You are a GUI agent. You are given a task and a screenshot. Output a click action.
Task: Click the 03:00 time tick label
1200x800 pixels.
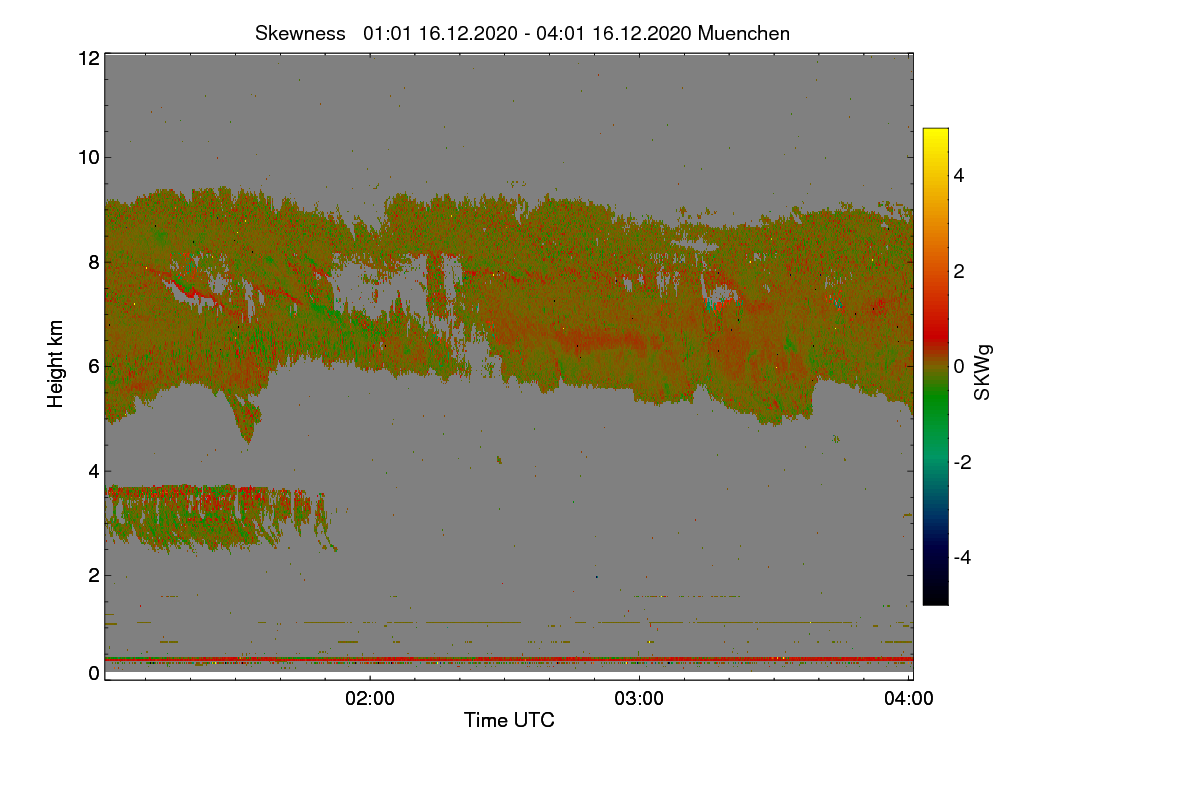click(639, 699)
